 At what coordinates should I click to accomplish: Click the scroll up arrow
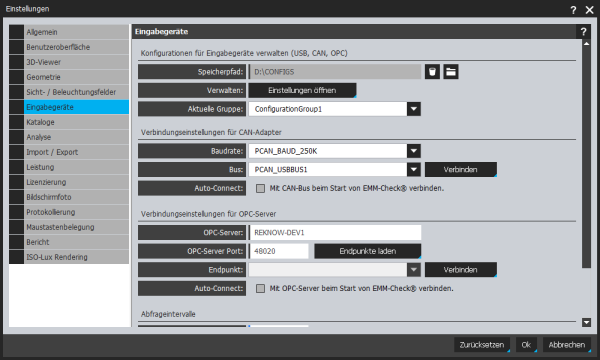click(586, 44)
